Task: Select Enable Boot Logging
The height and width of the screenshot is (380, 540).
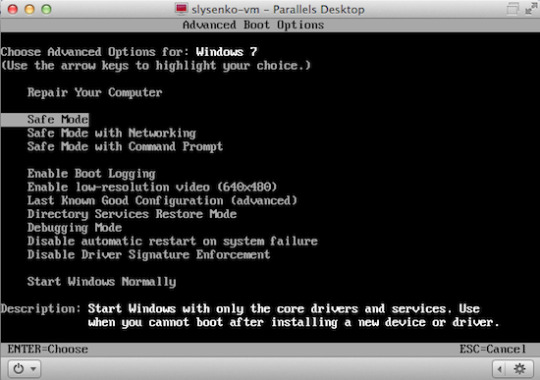Action: (x=91, y=174)
